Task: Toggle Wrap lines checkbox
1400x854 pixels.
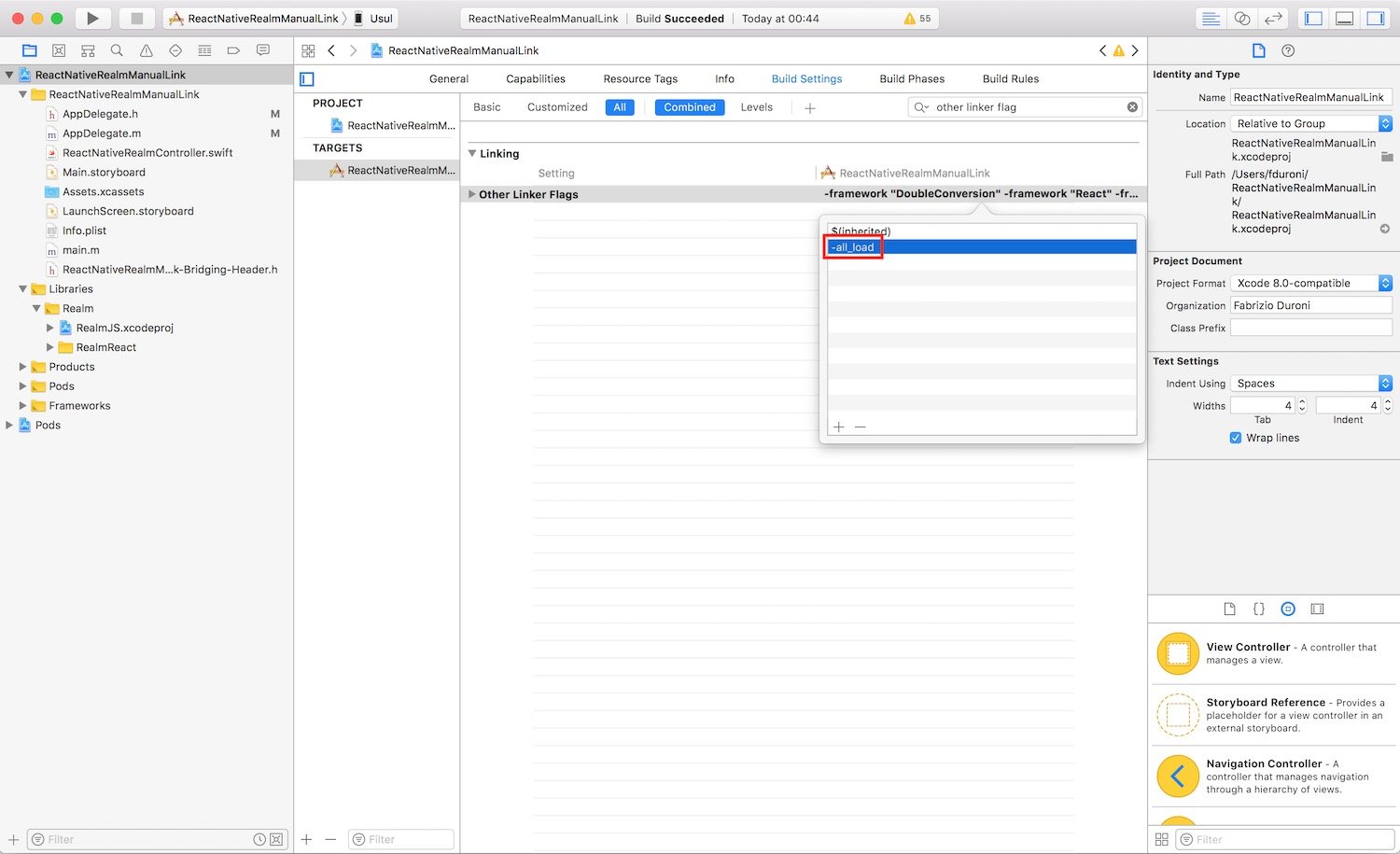Action: coord(1236,438)
